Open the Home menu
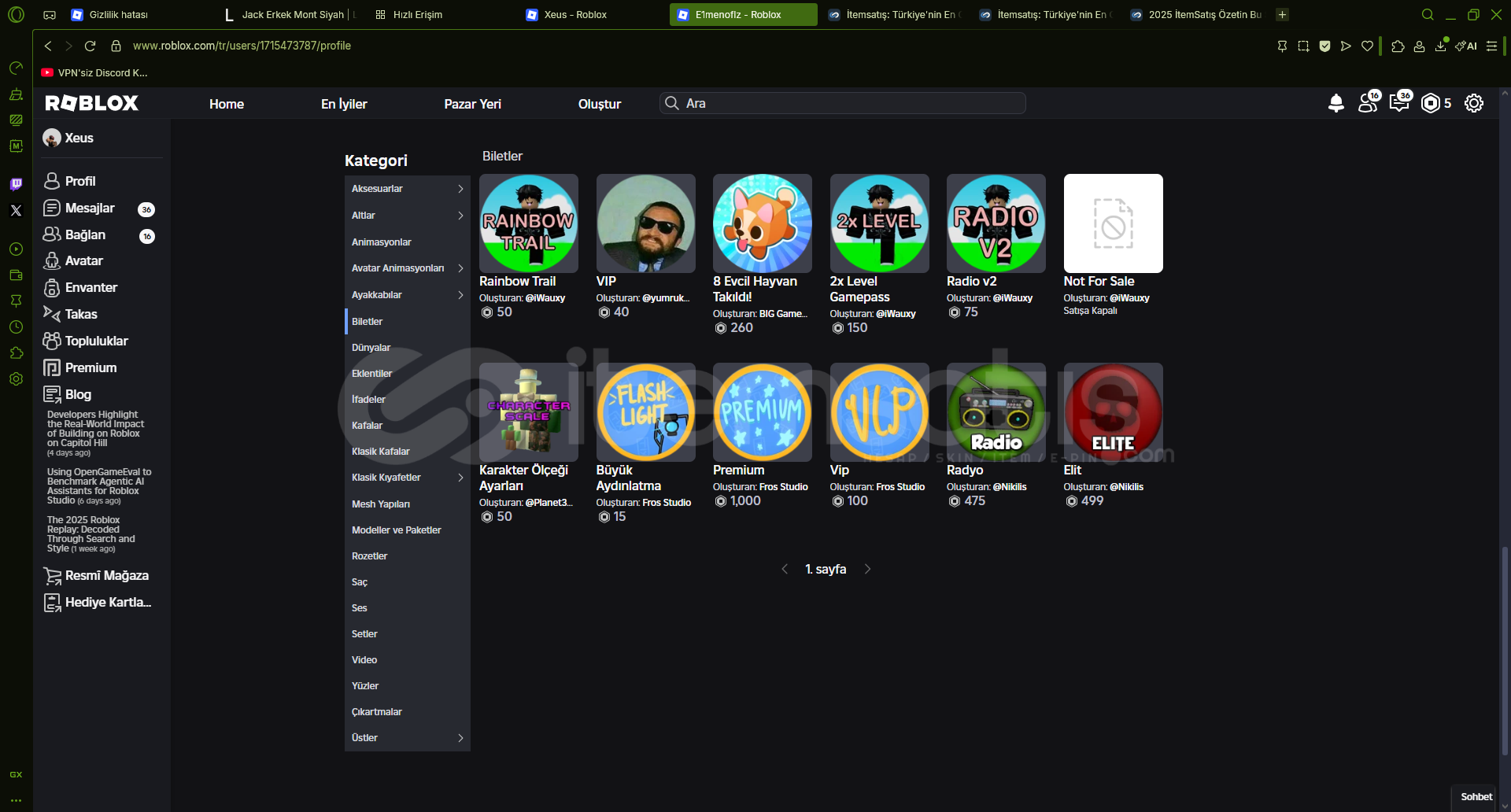This screenshot has height=812, width=1511. pyautogui.click(x=227, y=104)
